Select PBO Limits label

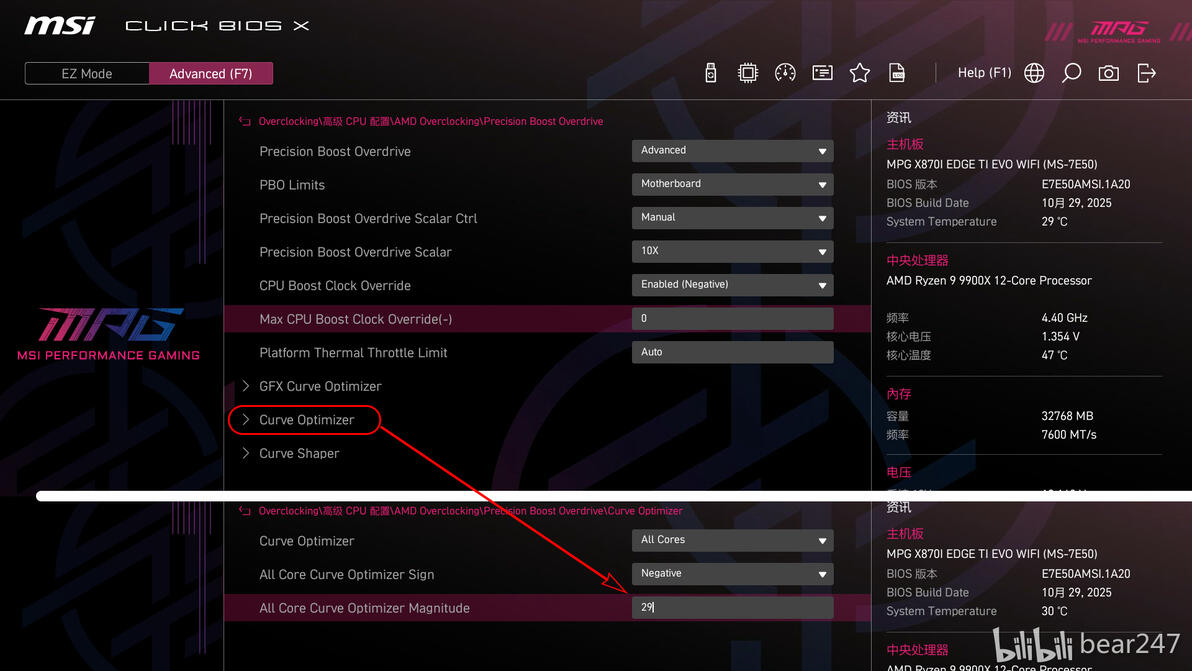click(x=292, y=185)
